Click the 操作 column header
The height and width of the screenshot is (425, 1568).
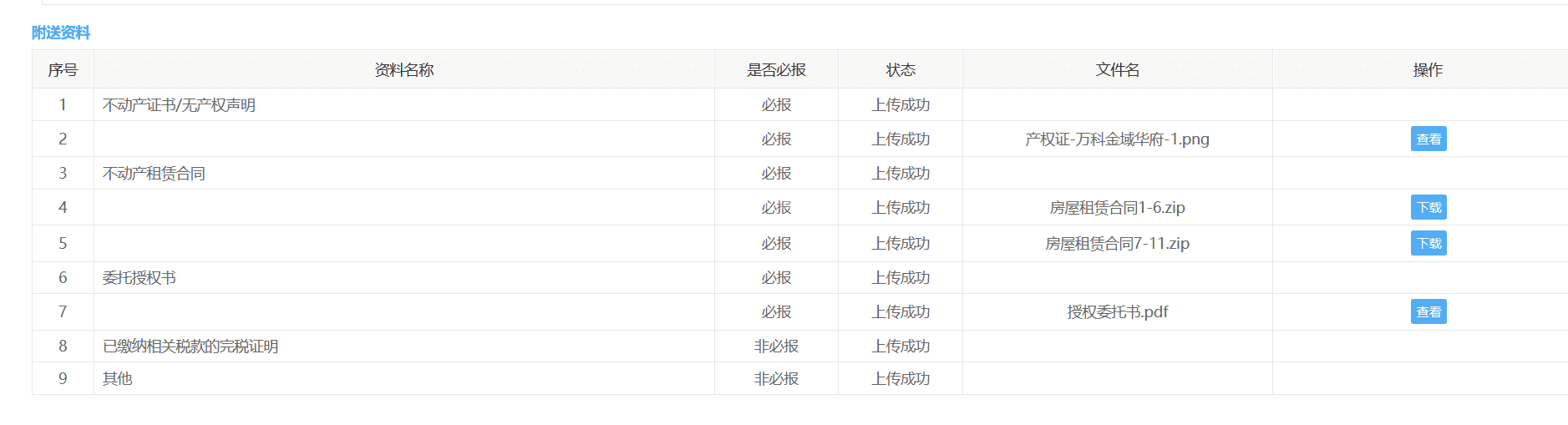[x=1428, y=70]
